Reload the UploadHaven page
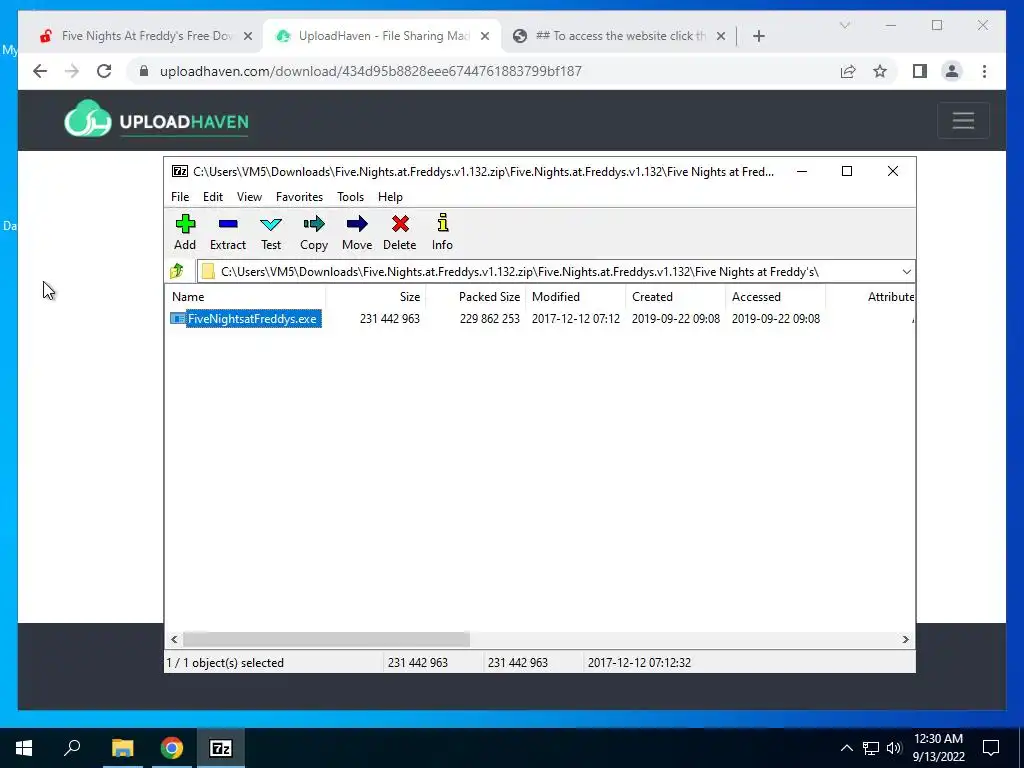Image resolution: width=1024 pixels, height=768 pixels. coord(104,71)
